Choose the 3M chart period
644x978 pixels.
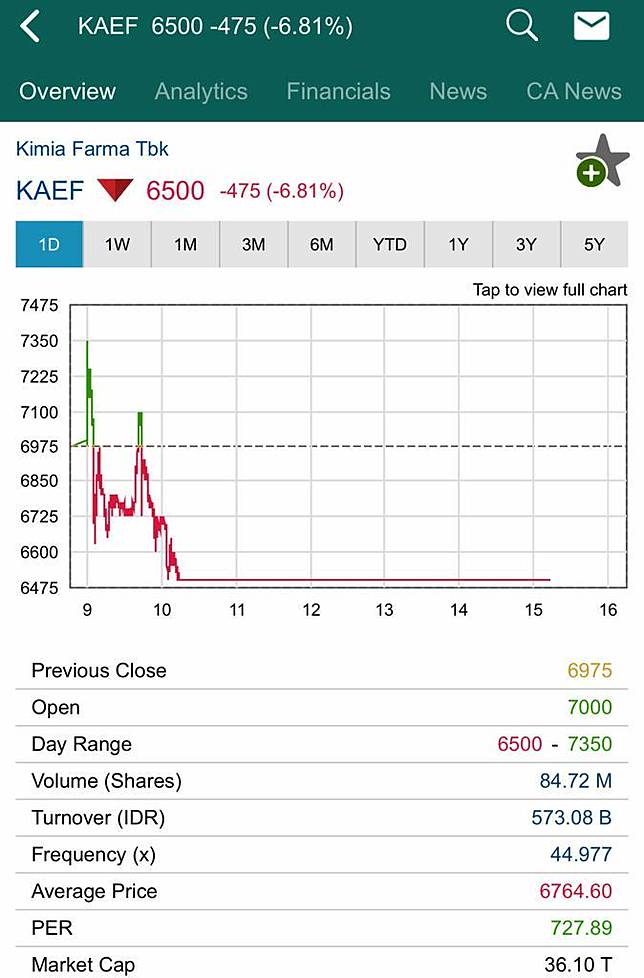254,245
